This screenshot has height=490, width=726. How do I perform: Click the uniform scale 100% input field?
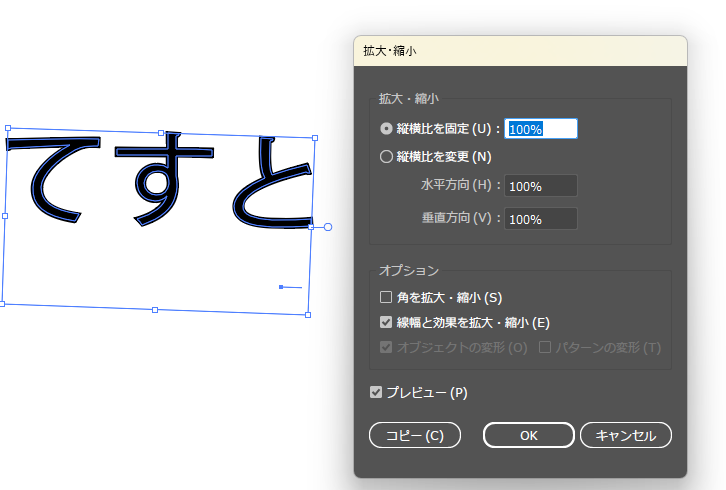pyautogui.click(x=541, y=129)
